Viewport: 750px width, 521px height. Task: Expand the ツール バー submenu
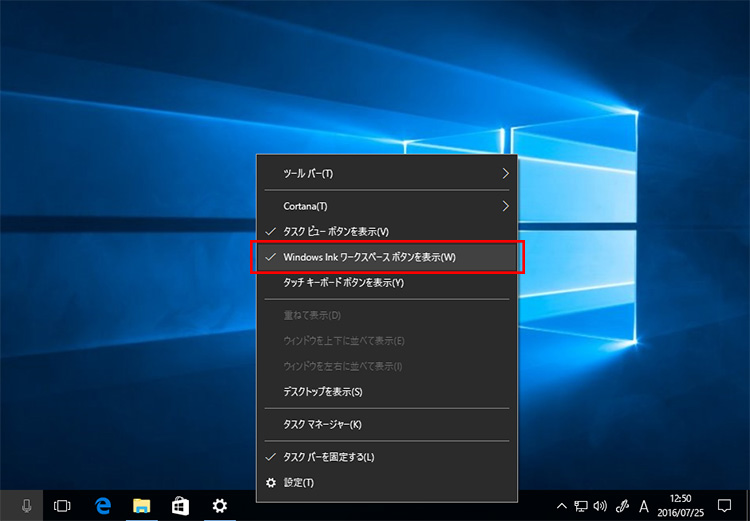(386, 173)
